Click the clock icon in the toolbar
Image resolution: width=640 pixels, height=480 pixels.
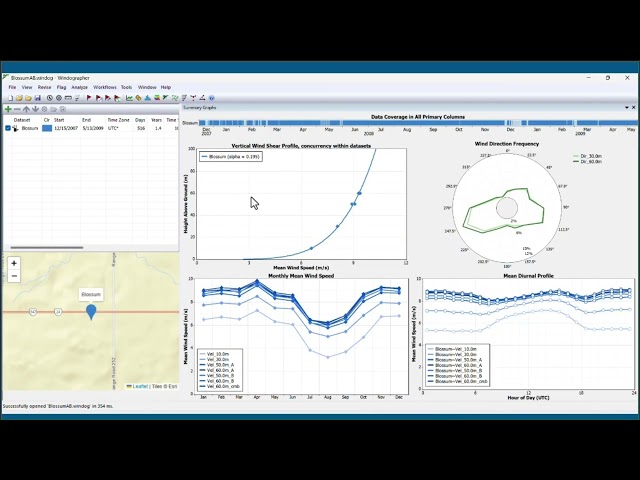pos(49,98)
